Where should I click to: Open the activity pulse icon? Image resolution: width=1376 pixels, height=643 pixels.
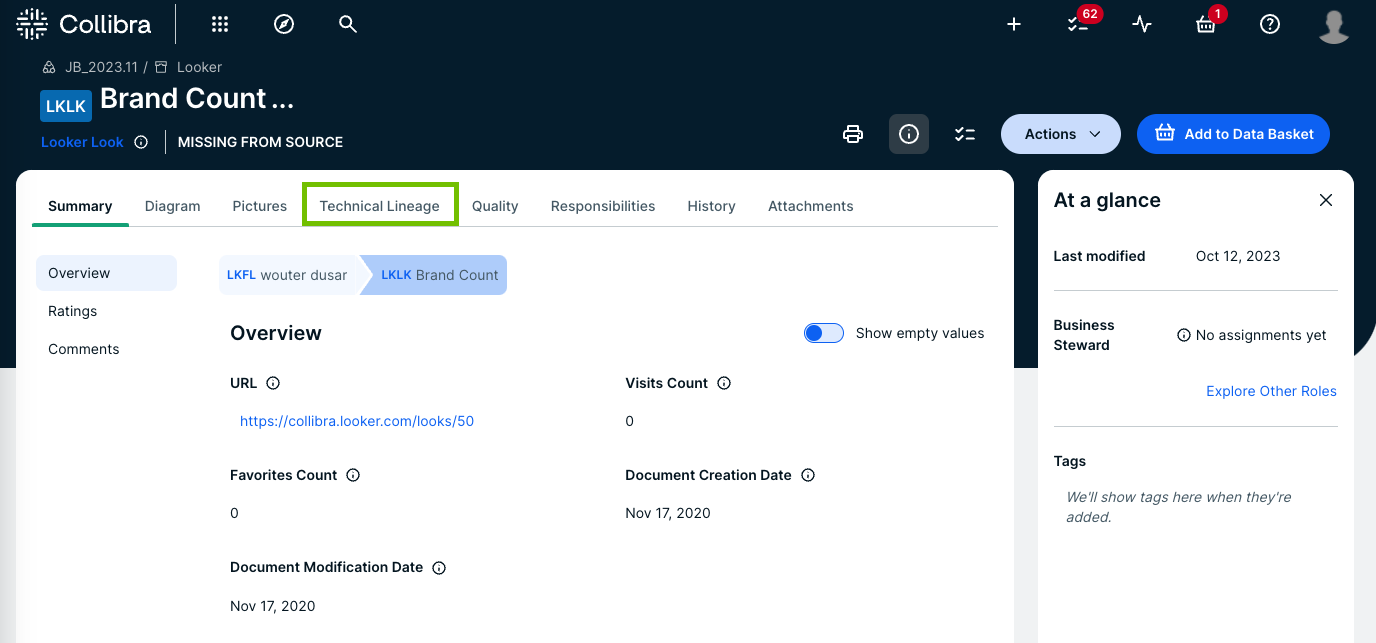pyautogui.click(x=1142, y=25)
